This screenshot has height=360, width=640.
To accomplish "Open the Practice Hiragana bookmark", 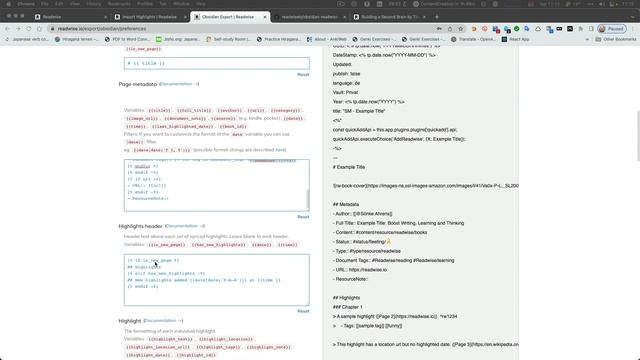I will point(279,39).
